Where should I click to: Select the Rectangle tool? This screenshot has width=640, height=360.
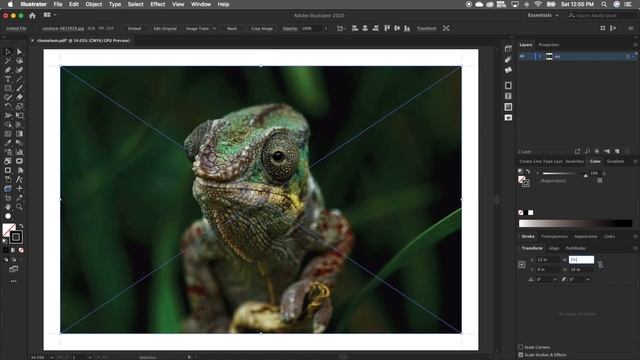(8, 88)
